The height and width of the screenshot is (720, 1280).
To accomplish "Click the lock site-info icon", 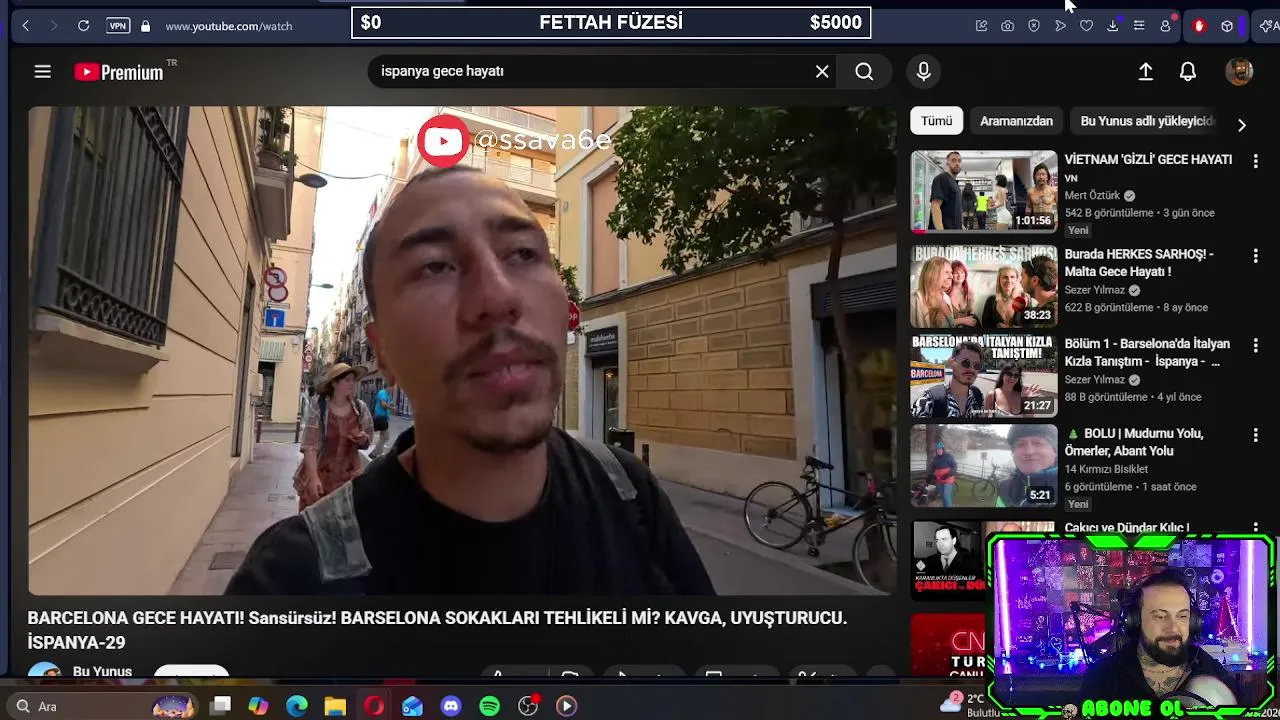I will pyautogui.click(x=145, y=26).
